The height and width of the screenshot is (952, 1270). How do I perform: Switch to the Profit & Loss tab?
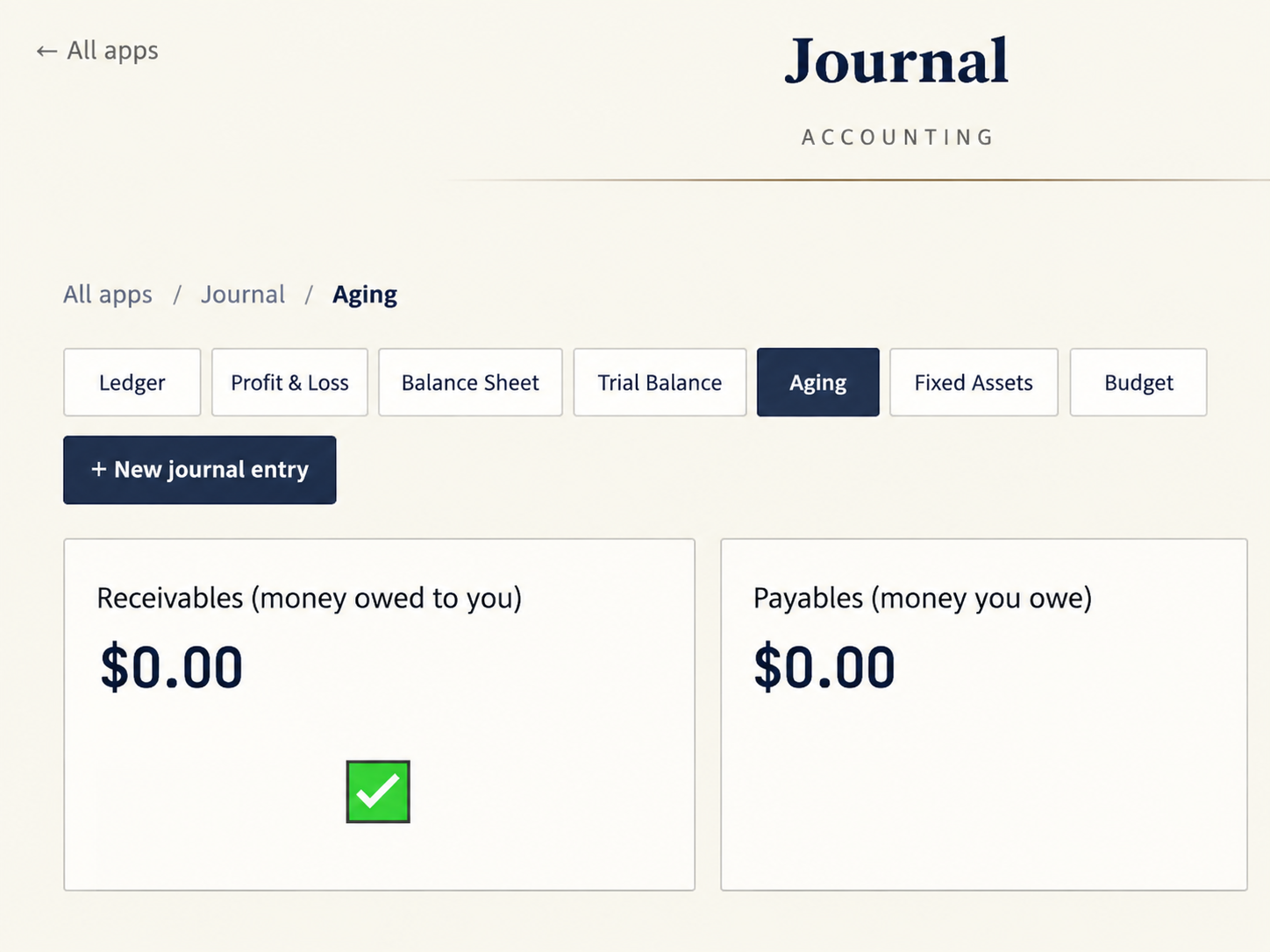pyautogui.click(x=289, y=382)
